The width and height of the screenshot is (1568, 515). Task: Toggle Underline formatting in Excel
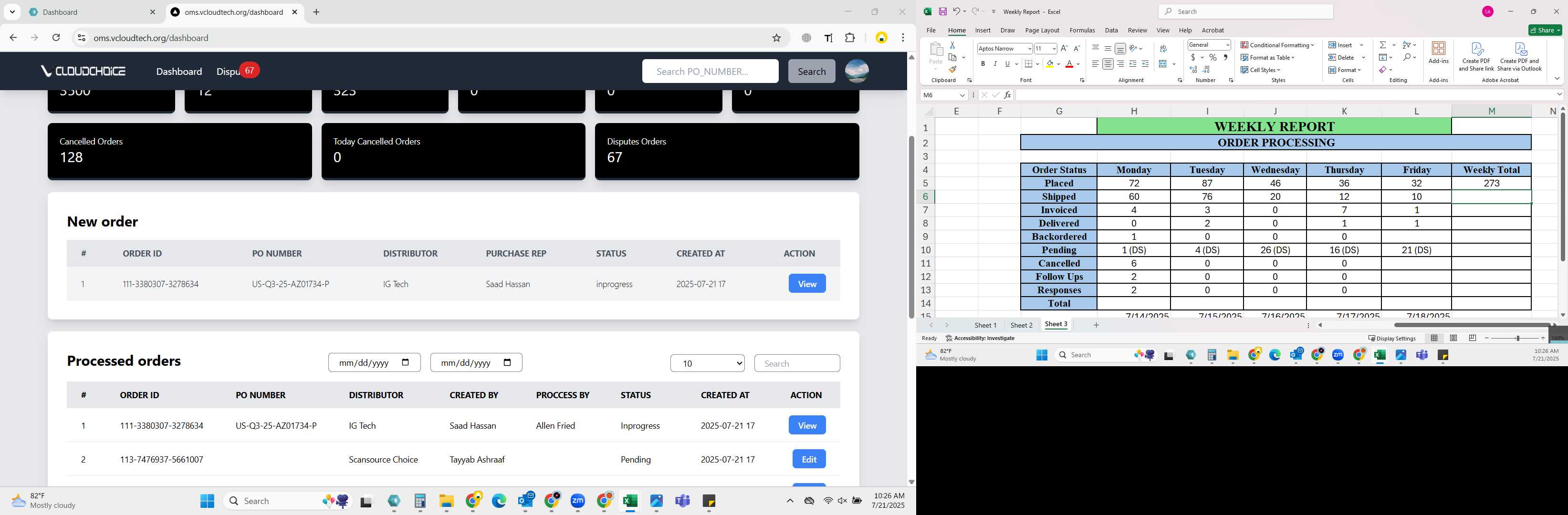click(x=1007, y=64)
